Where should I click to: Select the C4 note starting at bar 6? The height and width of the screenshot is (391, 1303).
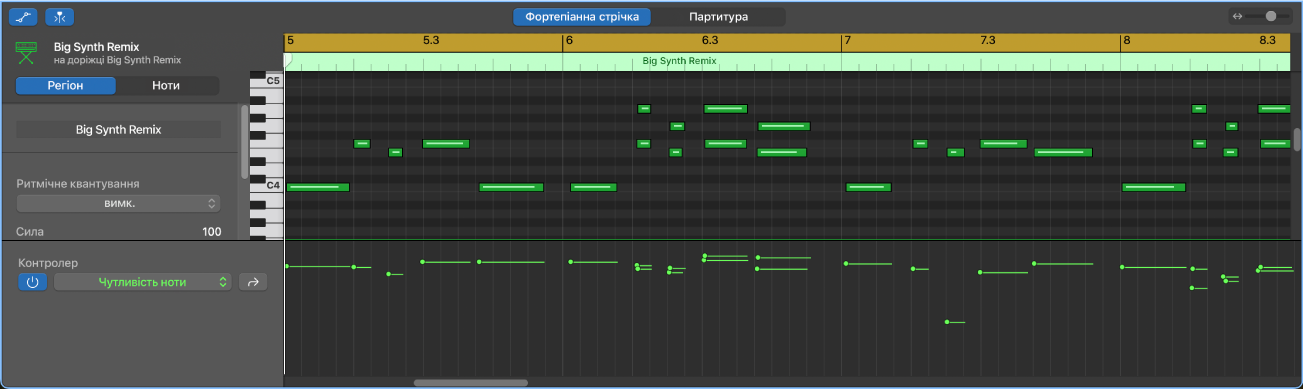pos(593,187)
